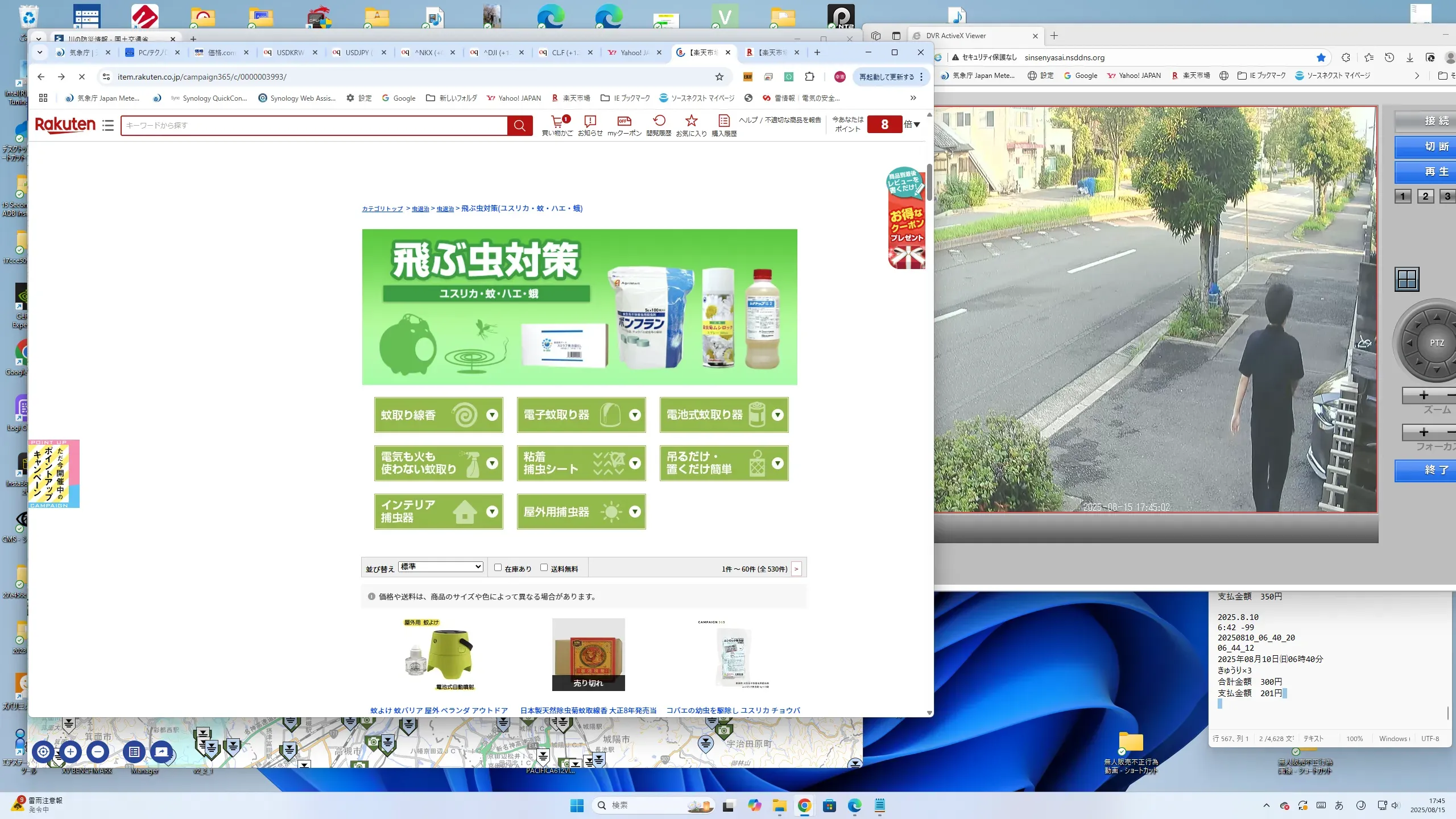Click the keyword search input field
The height and width of the screenshot is (819, 1456).
(314, 125)
